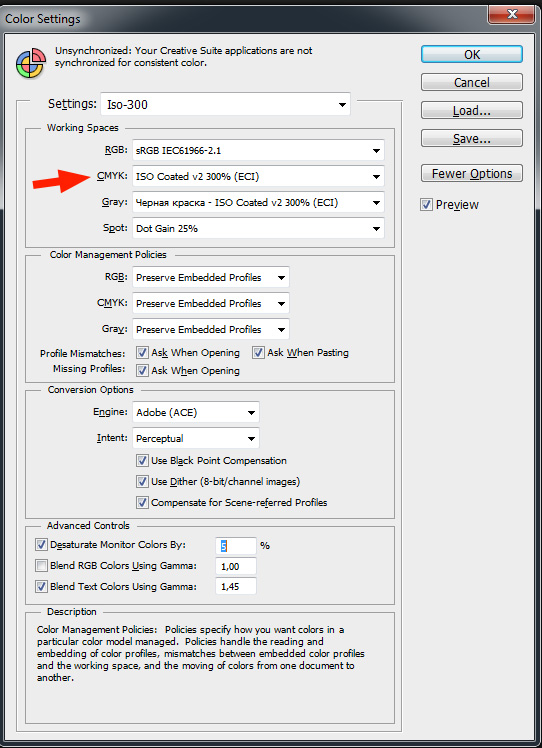Toggle Use Dither checkbox
This screenshot has width=542, height=748.
click(142, 481)
